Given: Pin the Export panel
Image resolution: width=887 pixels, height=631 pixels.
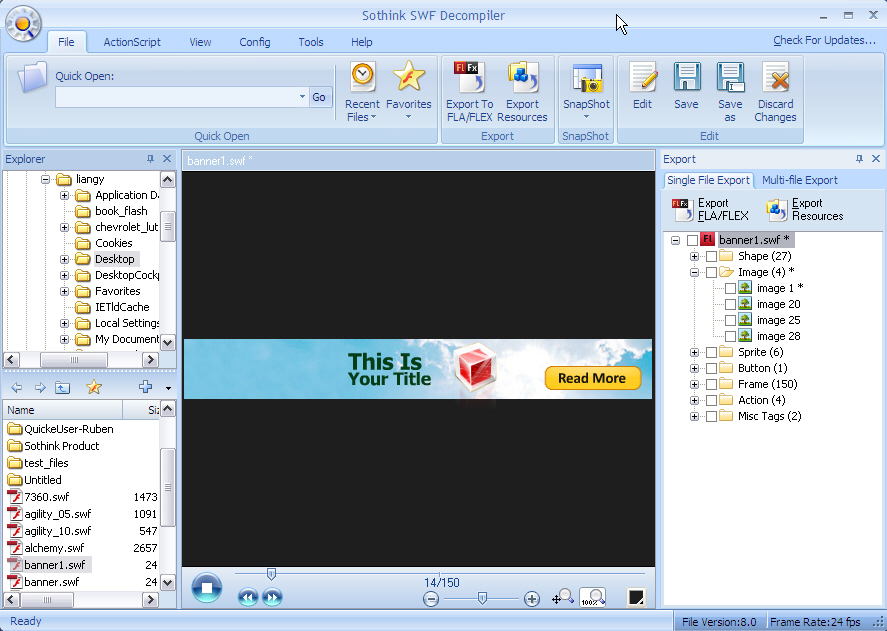Looking at the screenshot, I should point(859,159).
